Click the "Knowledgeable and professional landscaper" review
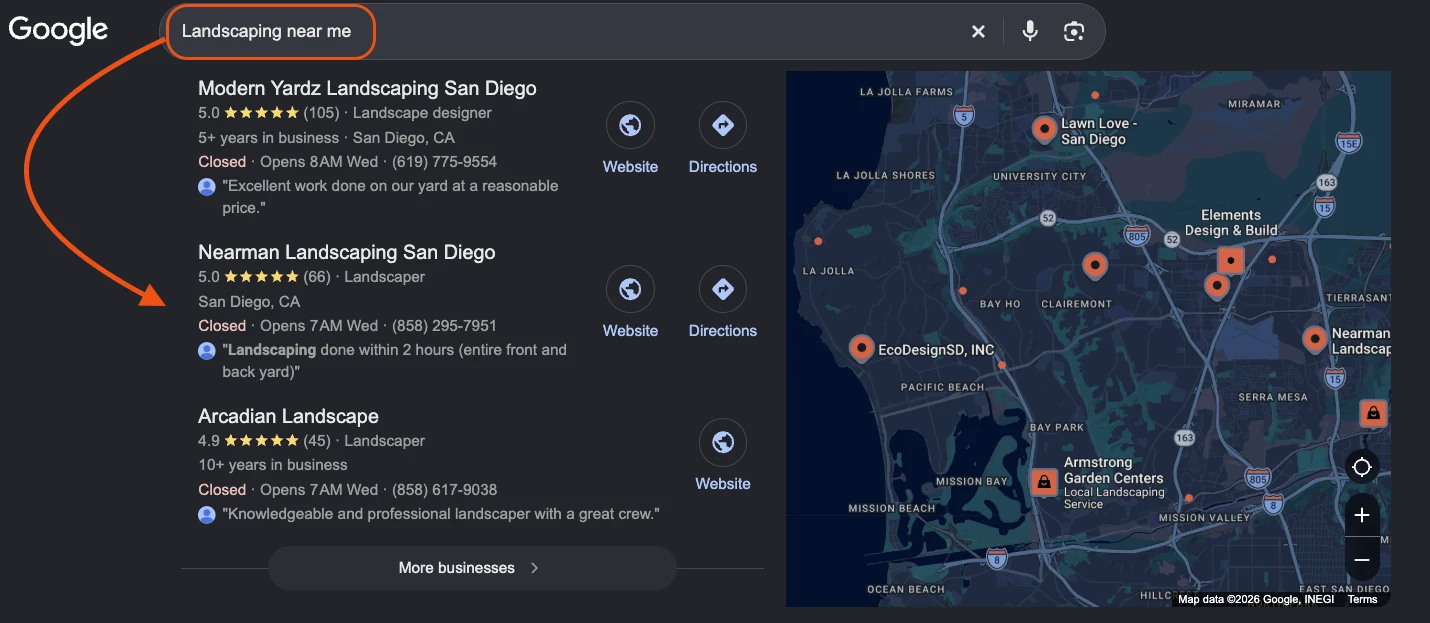Viewport: 1430px width, 623px height. tap(441, 514)
